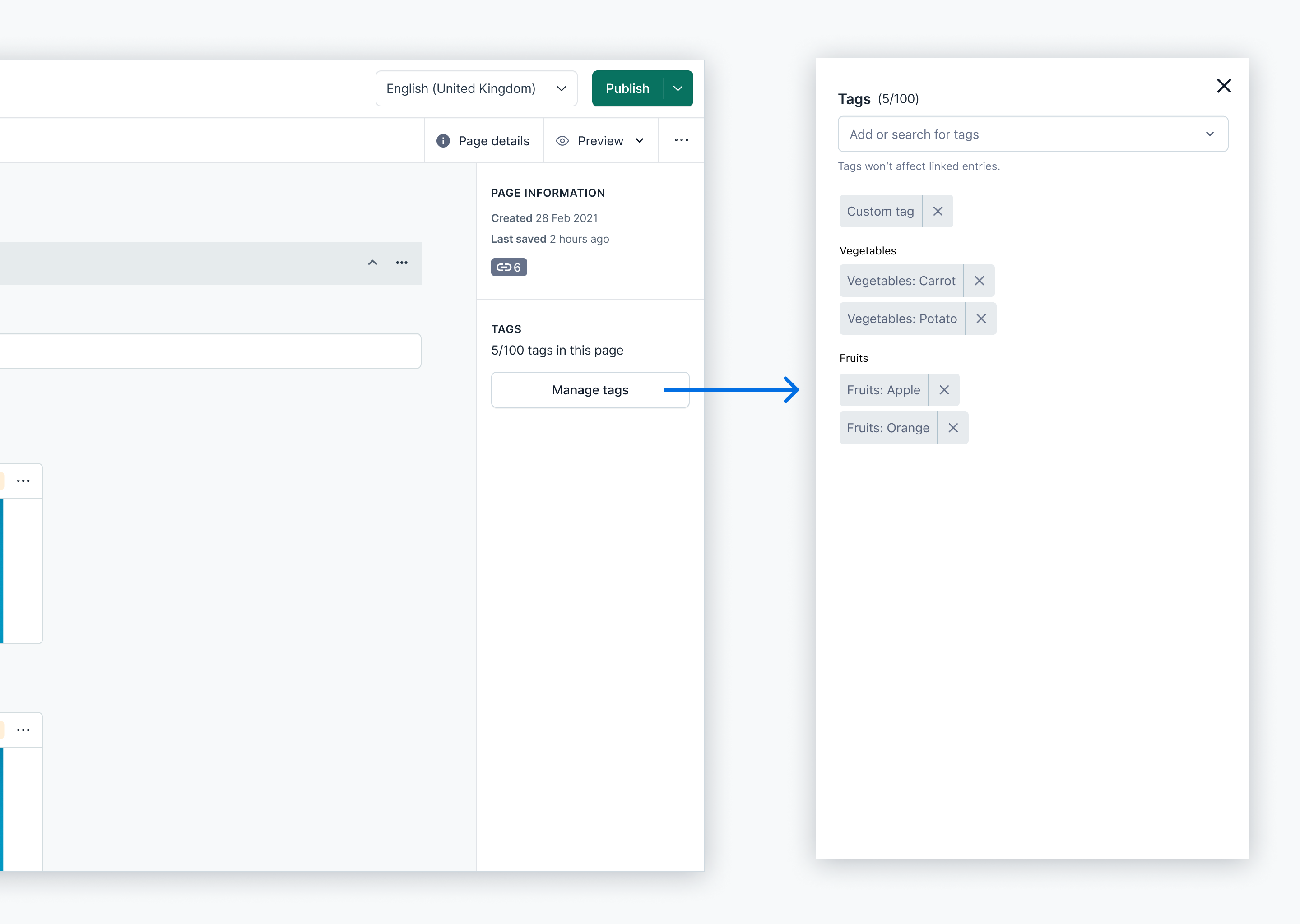Remove the Custom tag chip
Screen dimensions: 1300x924
[x=938, y=211]
